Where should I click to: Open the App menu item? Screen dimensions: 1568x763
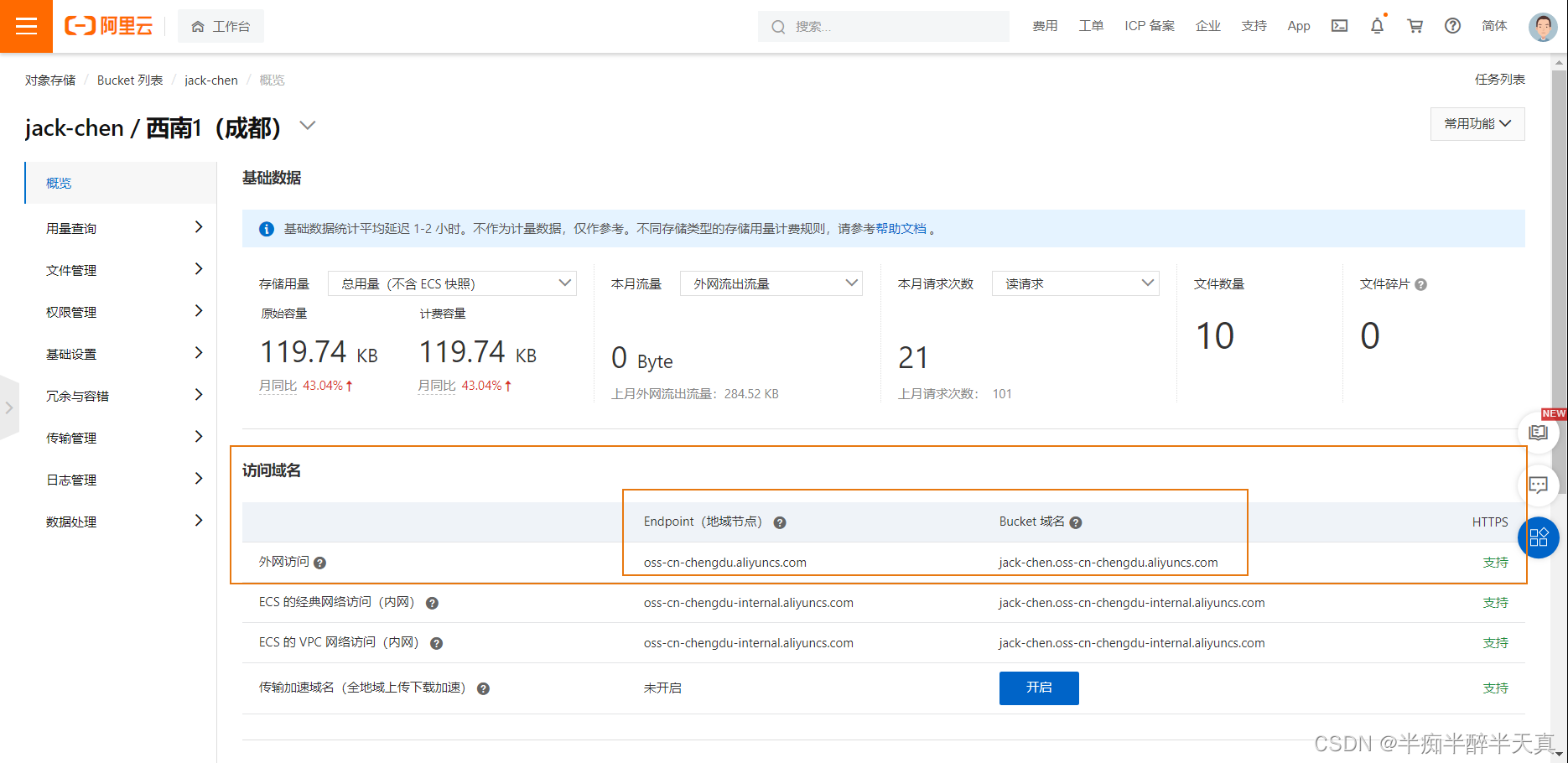[1299, 26]
